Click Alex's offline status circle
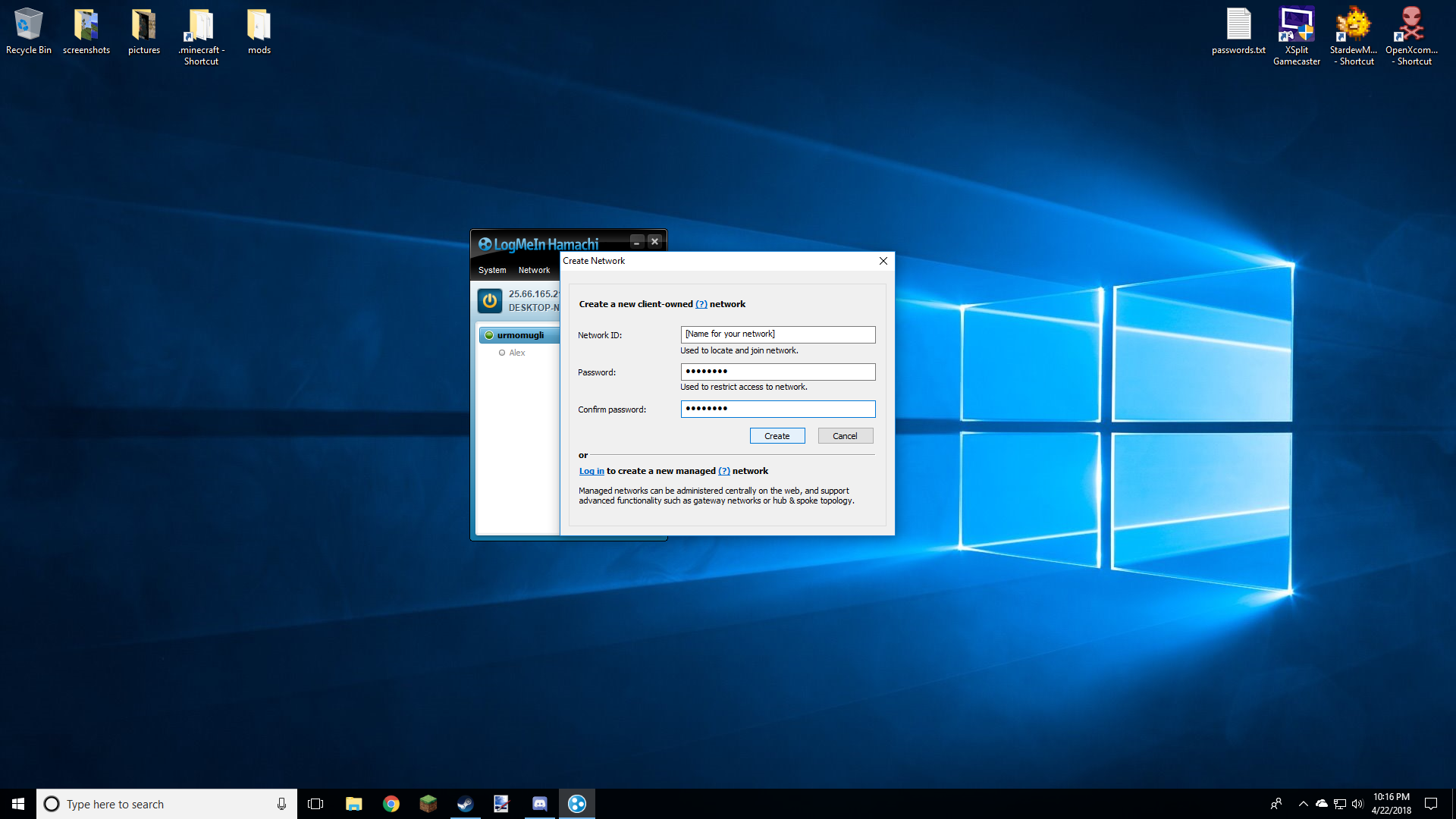1456x819 pixels. 502,353
